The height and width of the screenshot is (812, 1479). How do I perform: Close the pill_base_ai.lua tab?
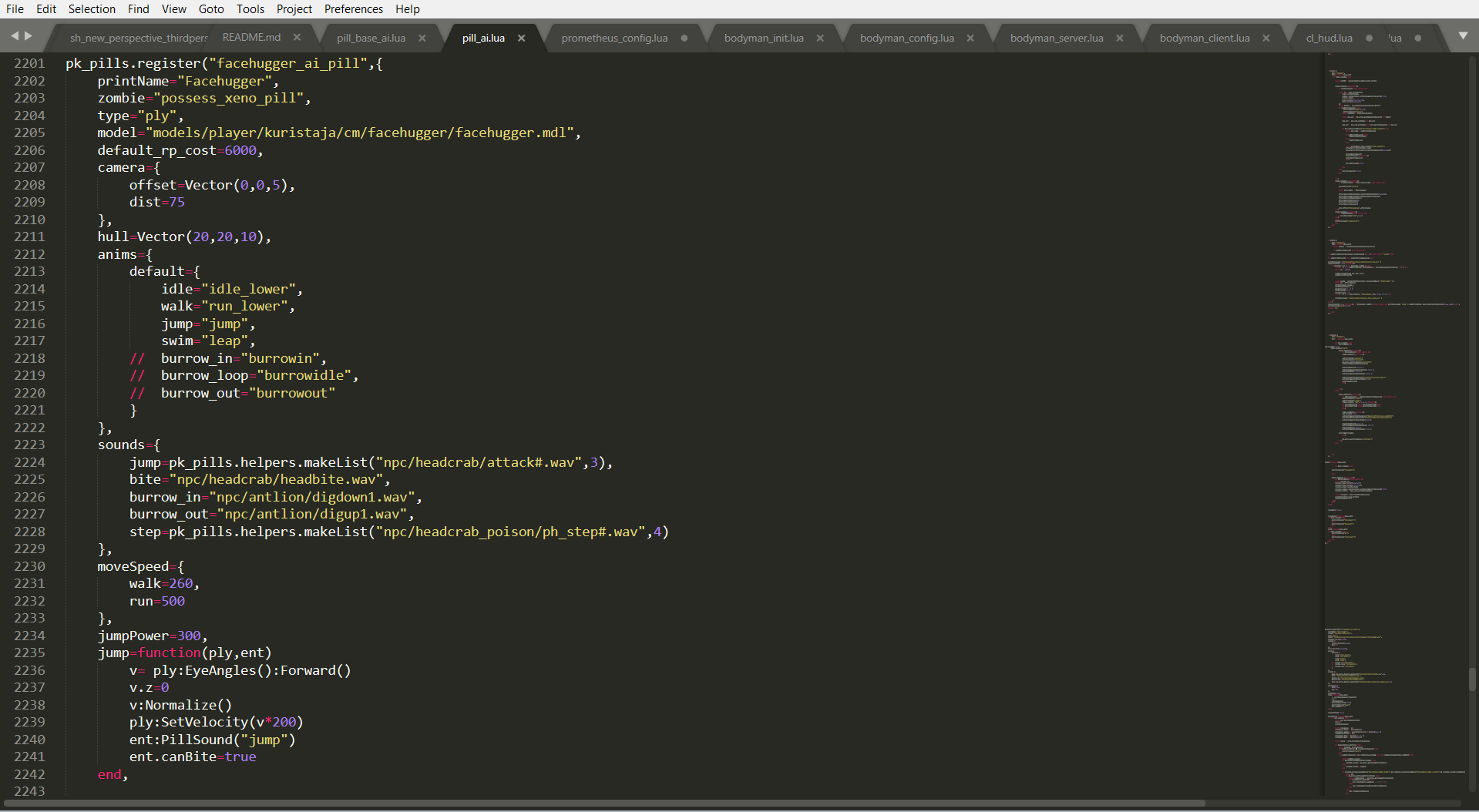pyautogui.click(x=422, y=38)
